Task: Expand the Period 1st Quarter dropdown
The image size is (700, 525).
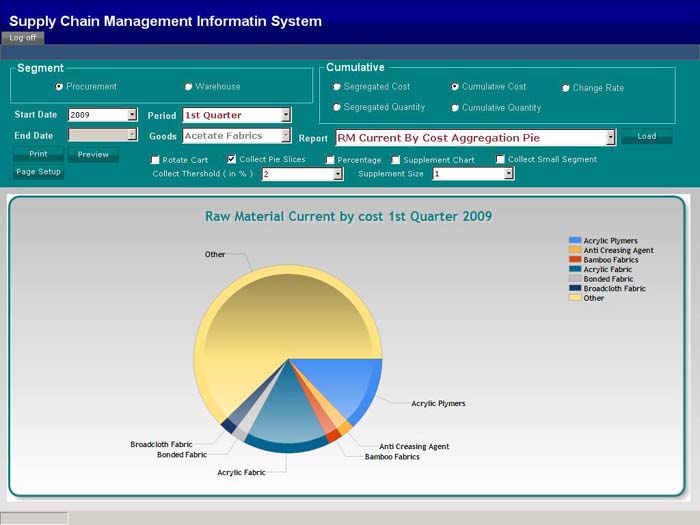Action: [286, 115]
